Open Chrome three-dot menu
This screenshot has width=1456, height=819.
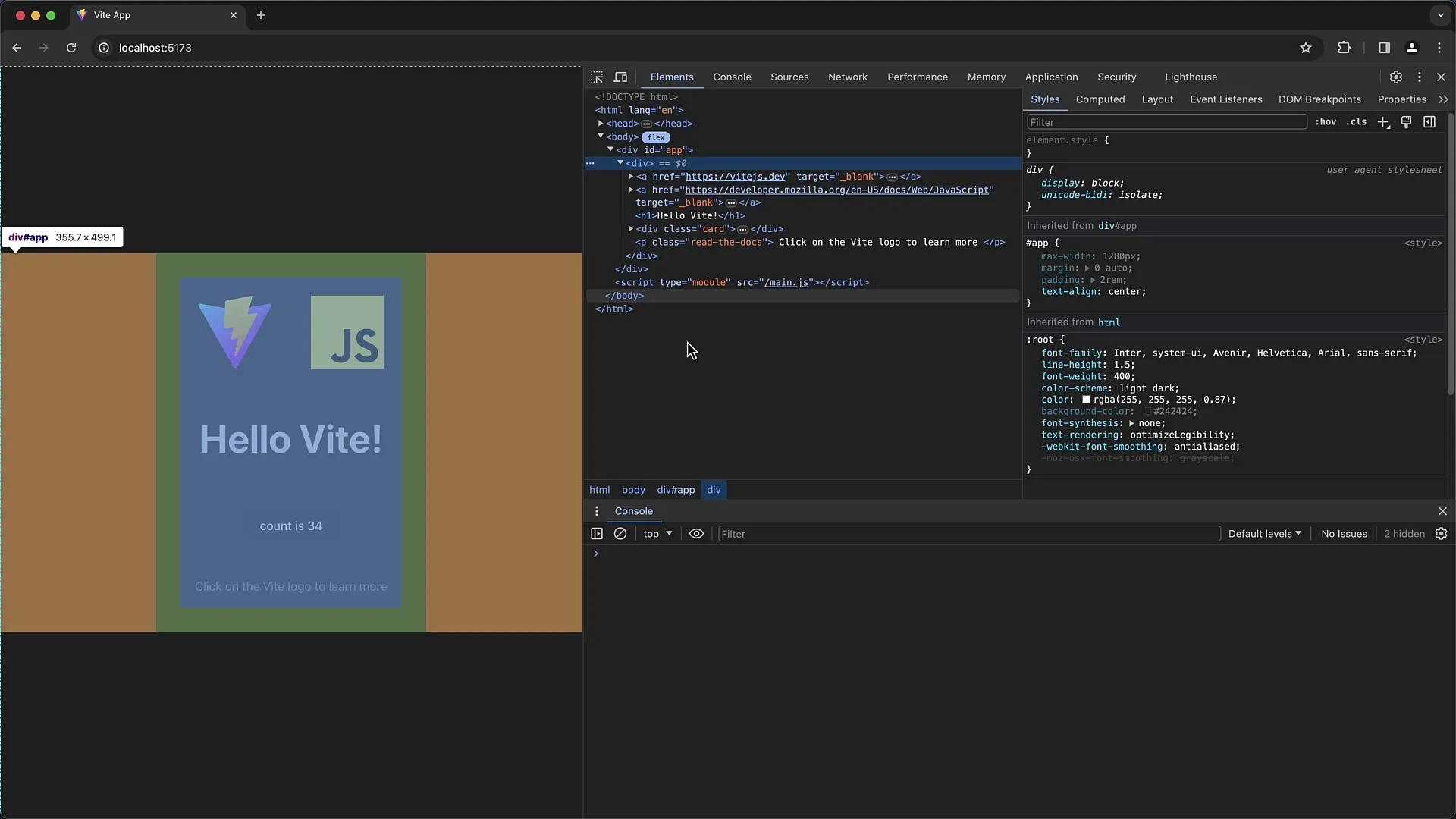[1439, 48]
